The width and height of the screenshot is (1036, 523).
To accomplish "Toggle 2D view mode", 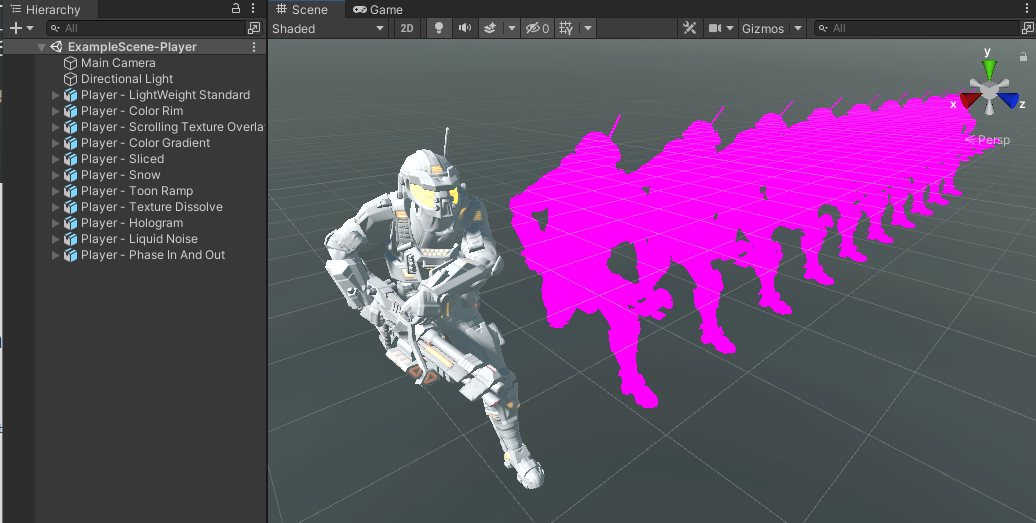I will pos(407,28).
